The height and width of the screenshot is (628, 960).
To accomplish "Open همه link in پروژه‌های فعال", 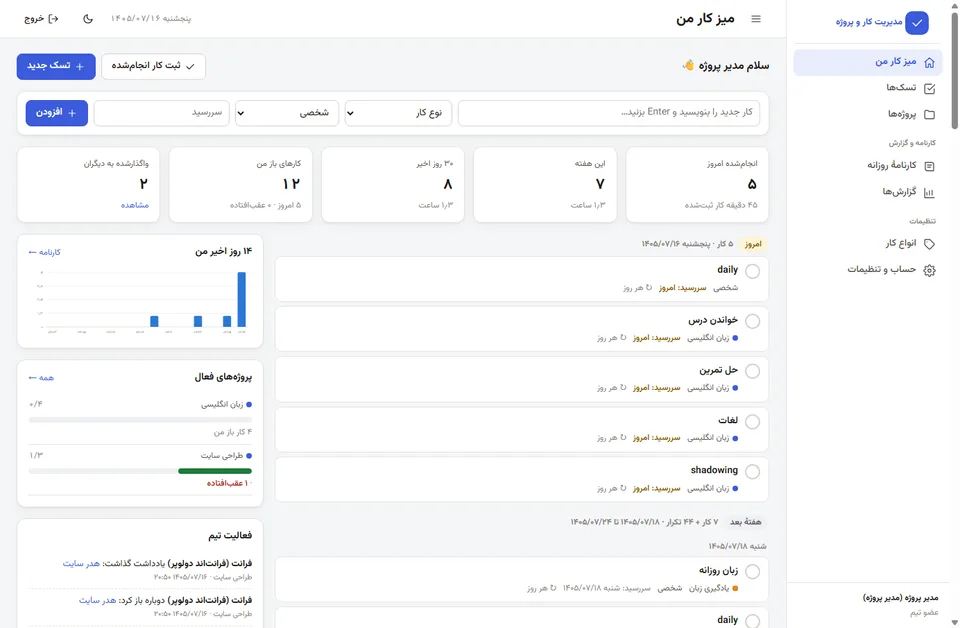I will tap(41, 378).
